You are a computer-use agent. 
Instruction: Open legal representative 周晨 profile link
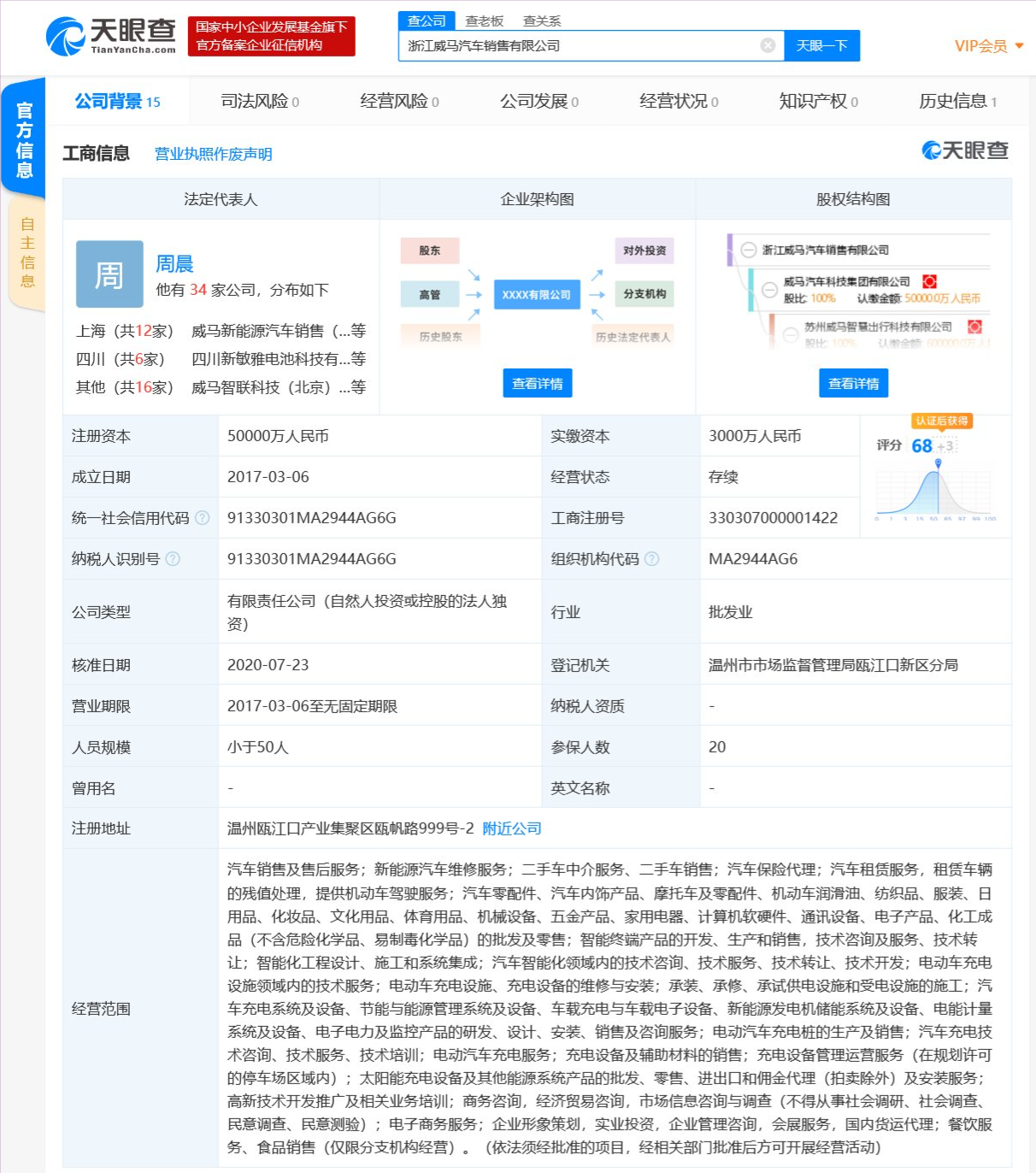[x=174, y=263]
